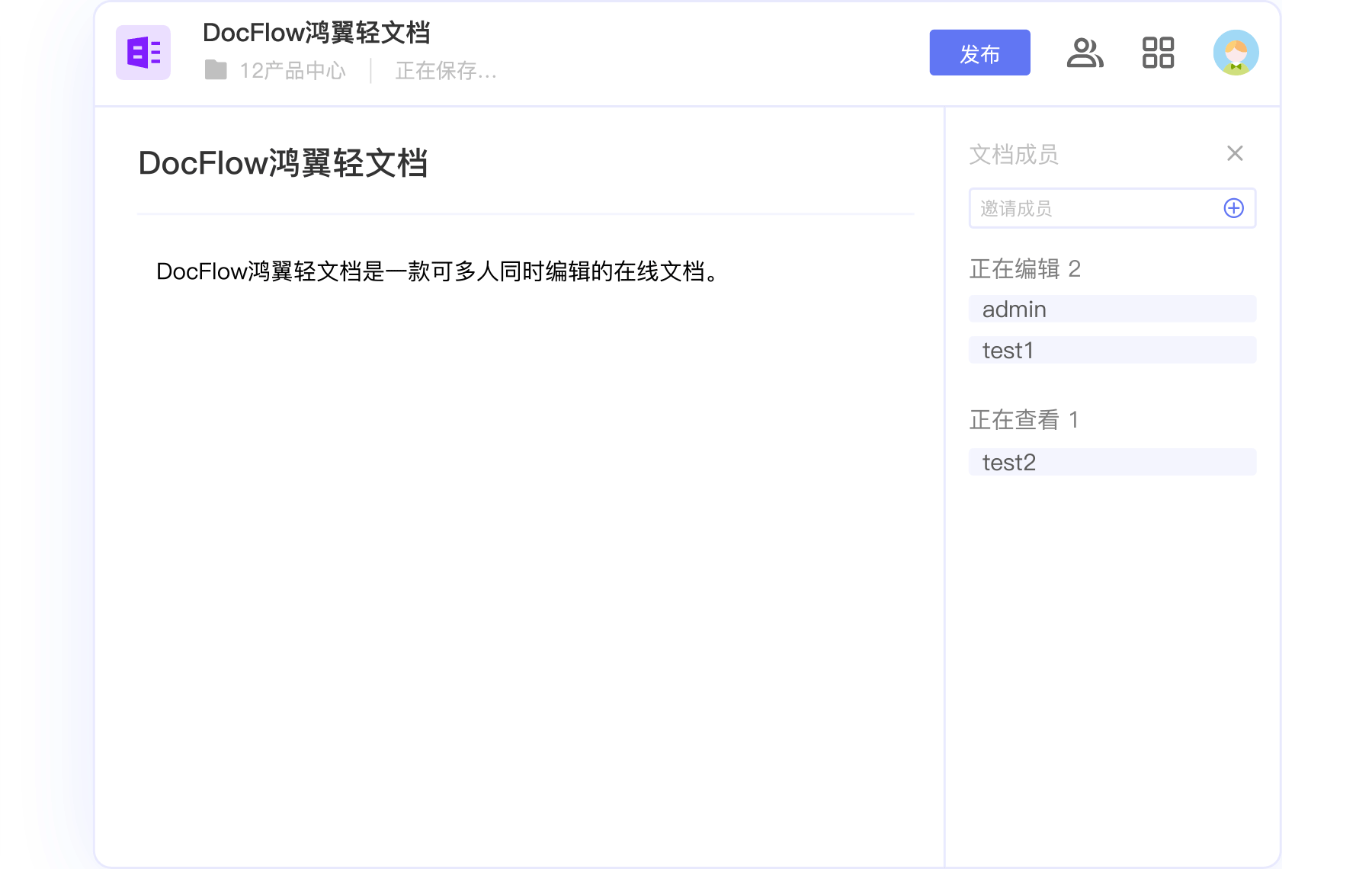
Task: Click the 正在编辑 2 section label
Action: (1024, 268)
